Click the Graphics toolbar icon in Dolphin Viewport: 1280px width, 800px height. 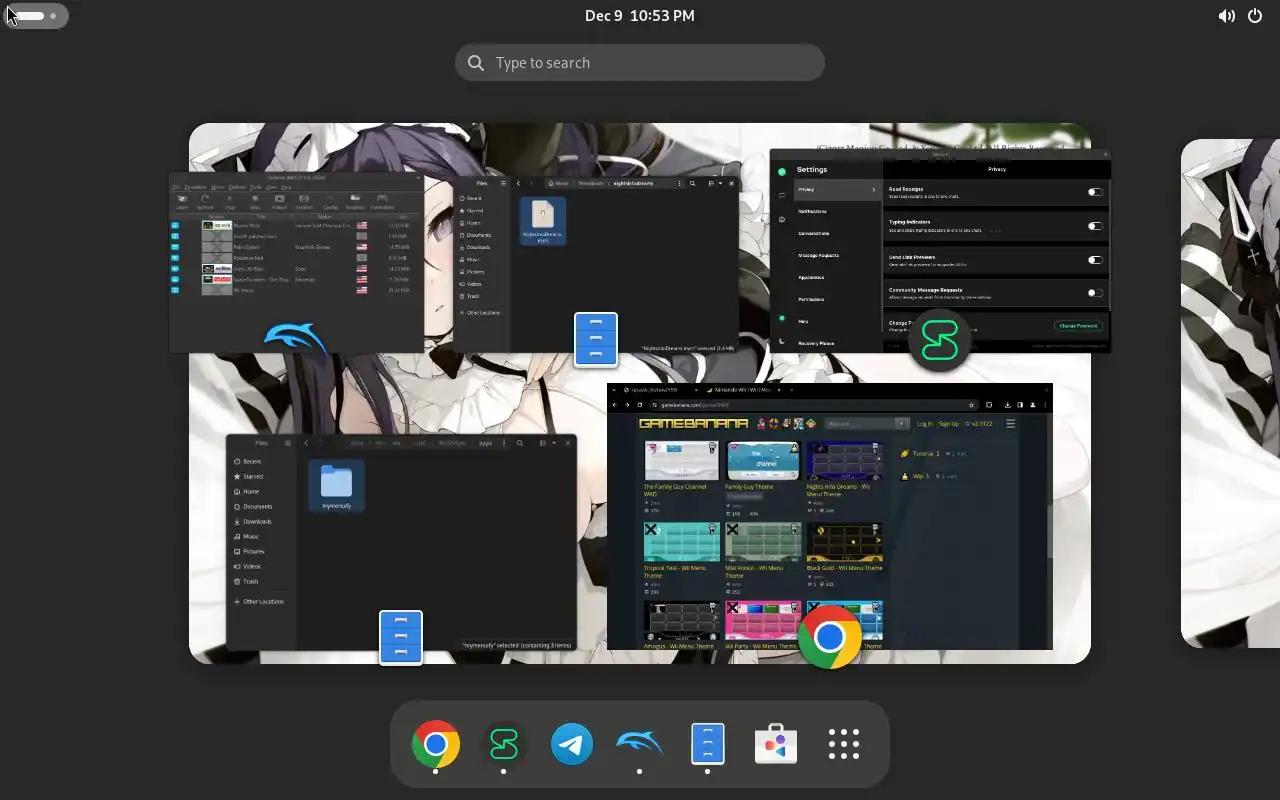354,202
